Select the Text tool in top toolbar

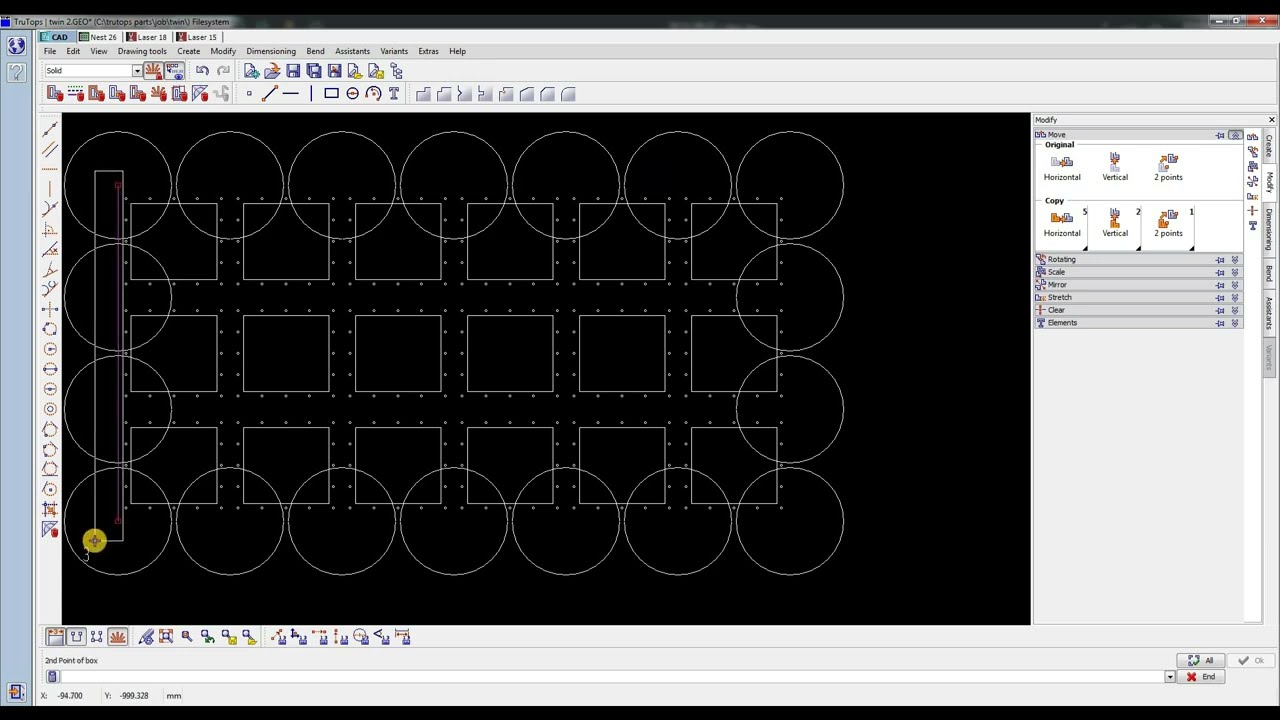pyautogui.click(x=394, y=94)
